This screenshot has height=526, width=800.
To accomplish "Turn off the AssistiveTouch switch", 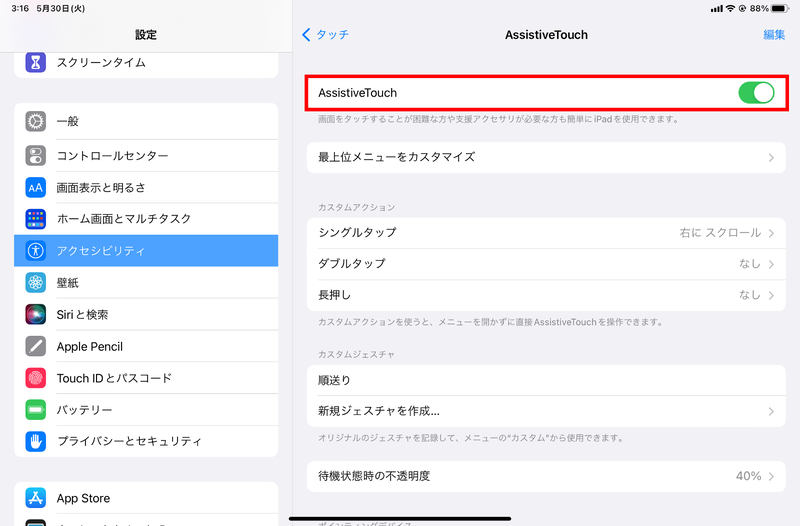I will (x=756, y=93).
